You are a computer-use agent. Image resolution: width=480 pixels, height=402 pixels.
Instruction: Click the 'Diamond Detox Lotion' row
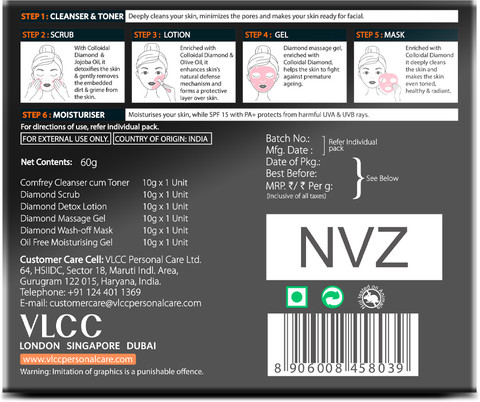[104, 207]
